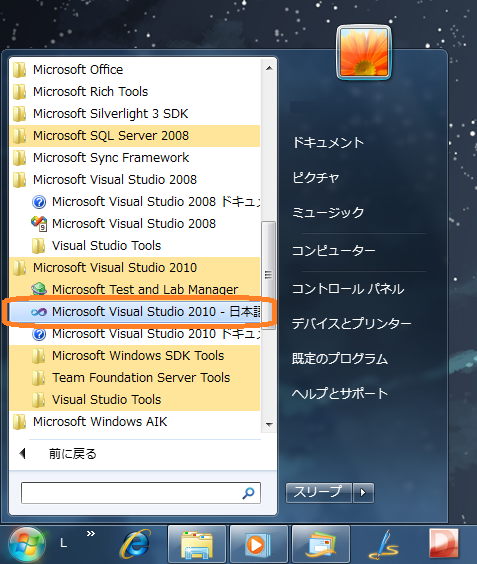
Task: Open the blue pen writing taskbar icon
Action: pos(383,544)
